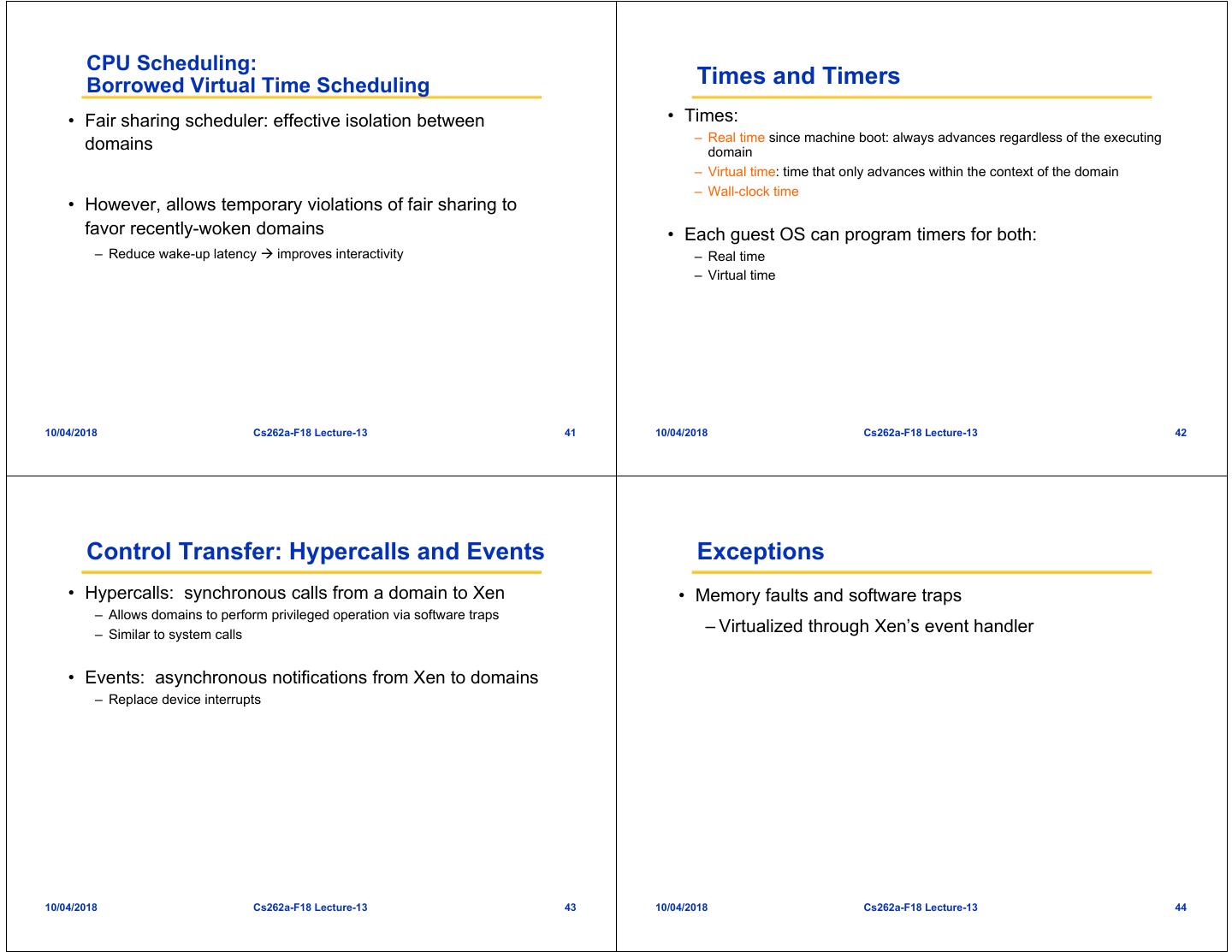The height and width of the screenshot is (952, 1232).
Task: Click the orange 'Wall-clock time' item
Action: coord(753,192)
